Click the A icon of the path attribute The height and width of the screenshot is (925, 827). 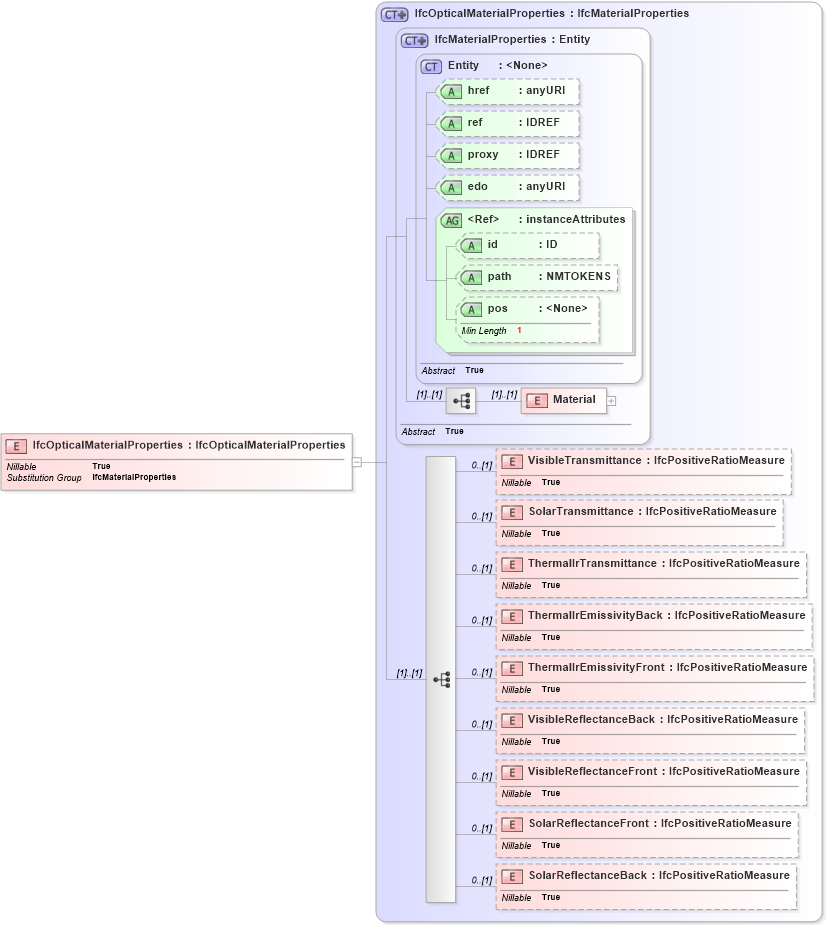470,277
